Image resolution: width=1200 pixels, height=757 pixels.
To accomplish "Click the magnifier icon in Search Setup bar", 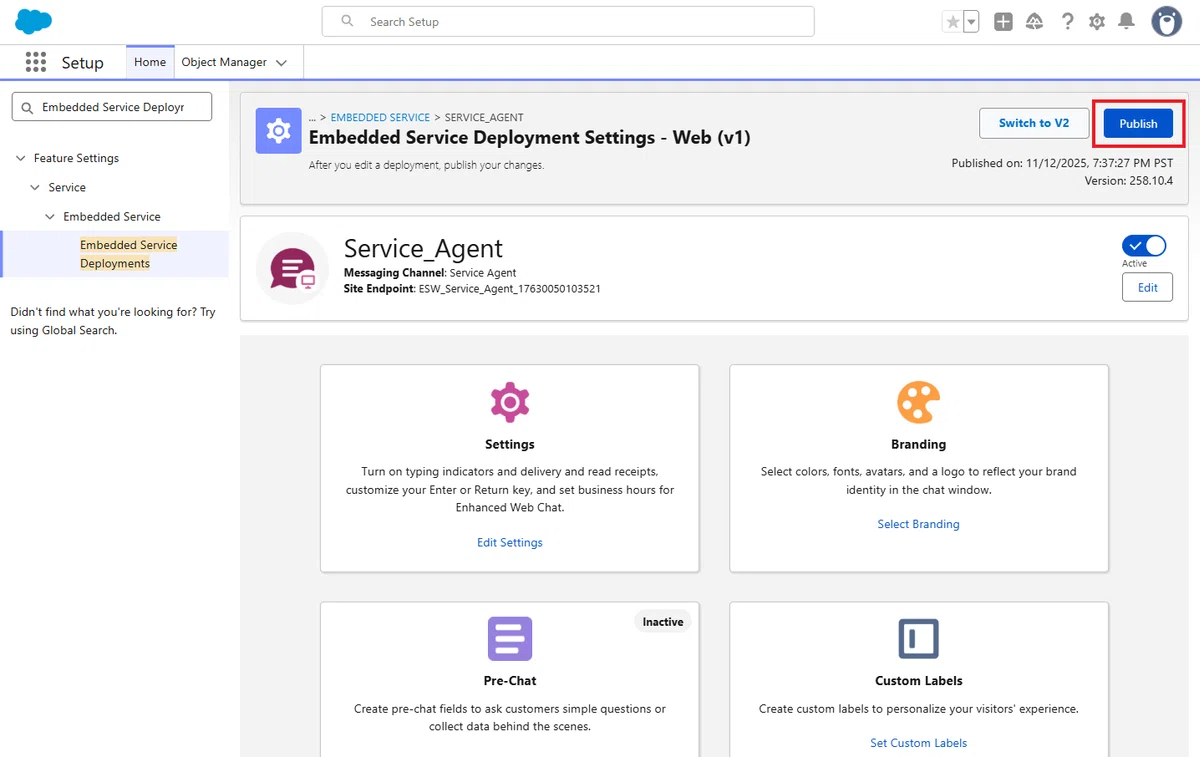I will pos(348,21).
